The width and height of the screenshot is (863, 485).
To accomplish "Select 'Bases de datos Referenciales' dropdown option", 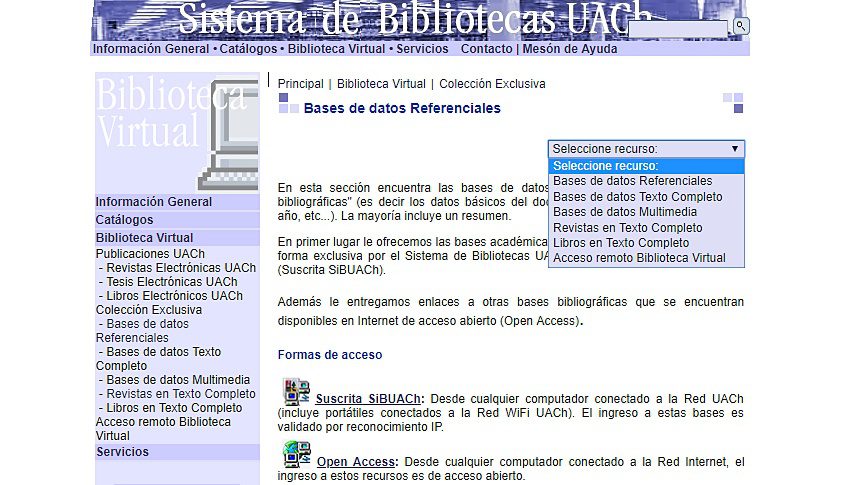I will pos(646,181).
